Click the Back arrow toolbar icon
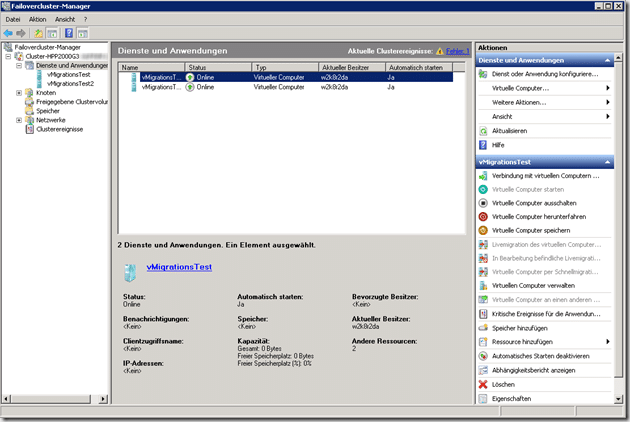The image size is (630, 422). point(8,33)
